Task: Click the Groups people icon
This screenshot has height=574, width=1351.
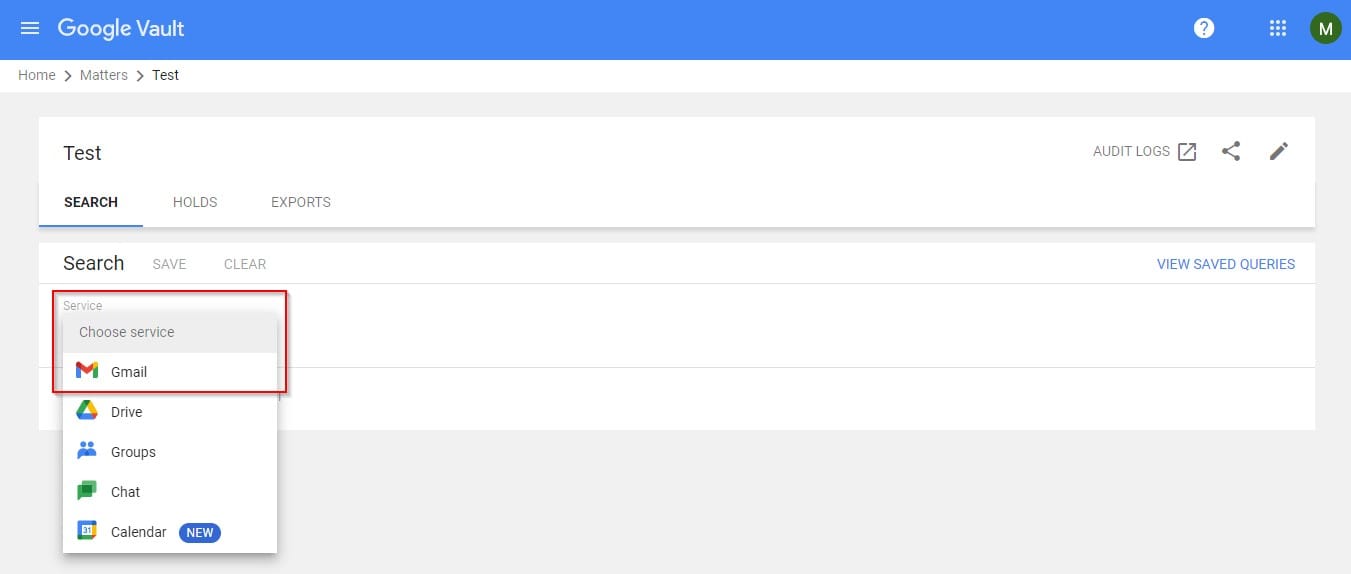Action: 87,451
